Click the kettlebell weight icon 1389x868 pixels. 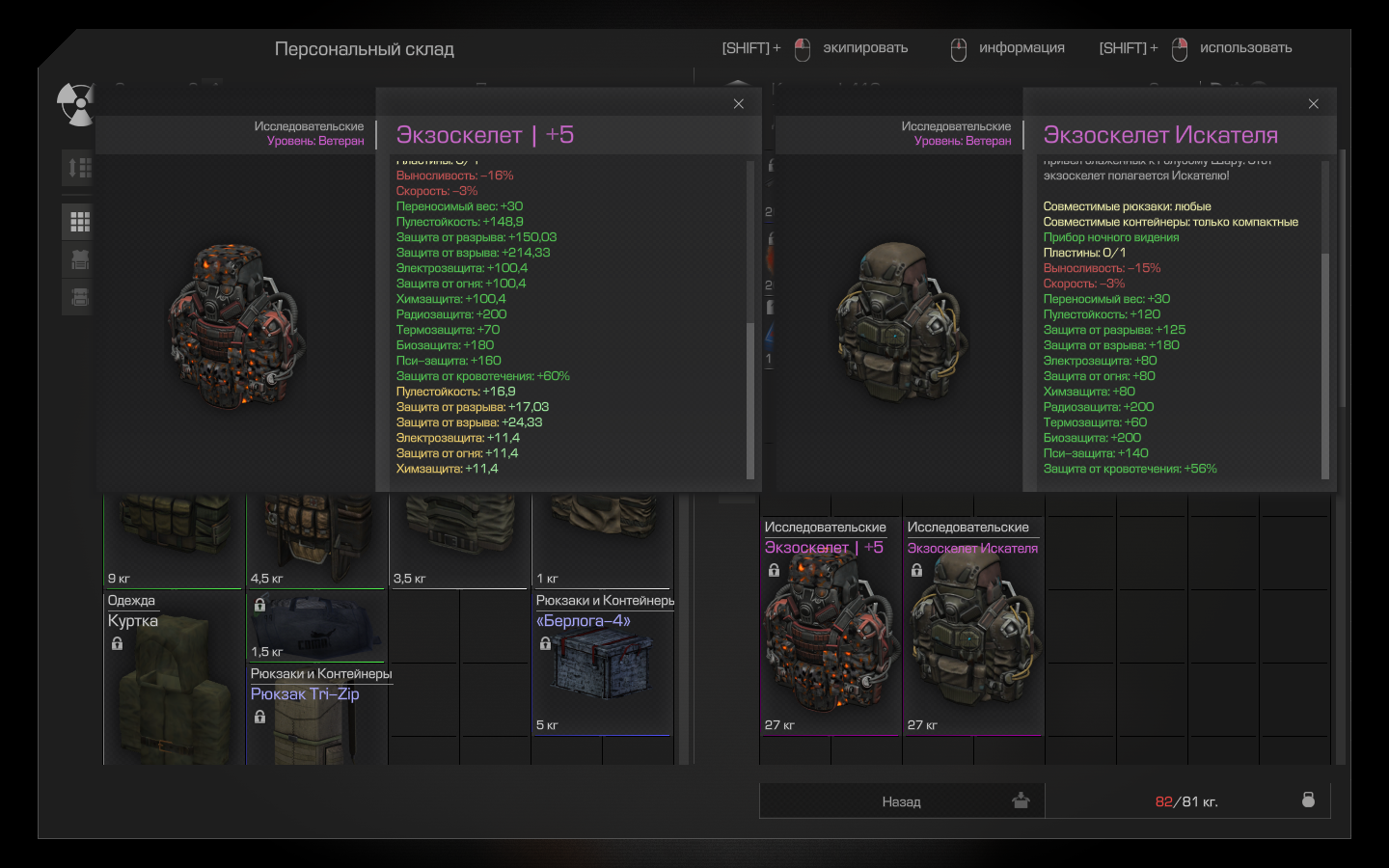coord(1308,800)
